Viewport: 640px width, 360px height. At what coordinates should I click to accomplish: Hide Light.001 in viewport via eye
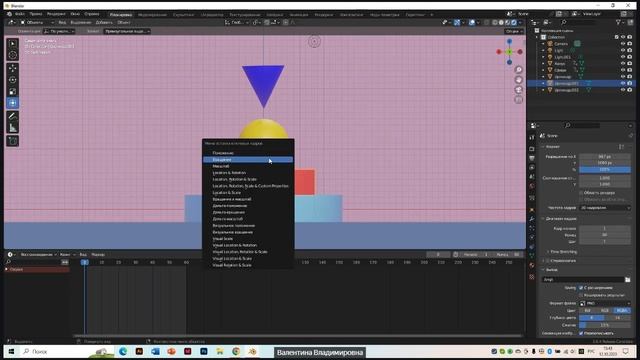(623, 57)
